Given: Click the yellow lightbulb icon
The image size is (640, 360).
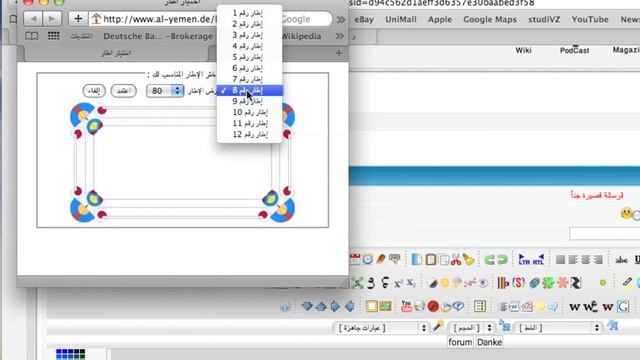Looking at the screenshot, I should 541,307.
